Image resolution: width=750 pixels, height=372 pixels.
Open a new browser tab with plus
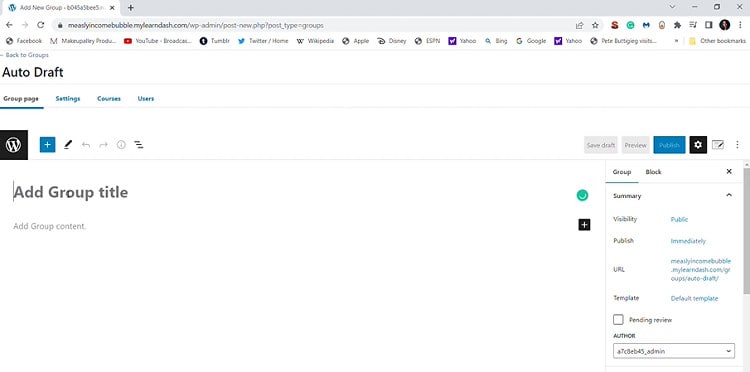(131, 8)
